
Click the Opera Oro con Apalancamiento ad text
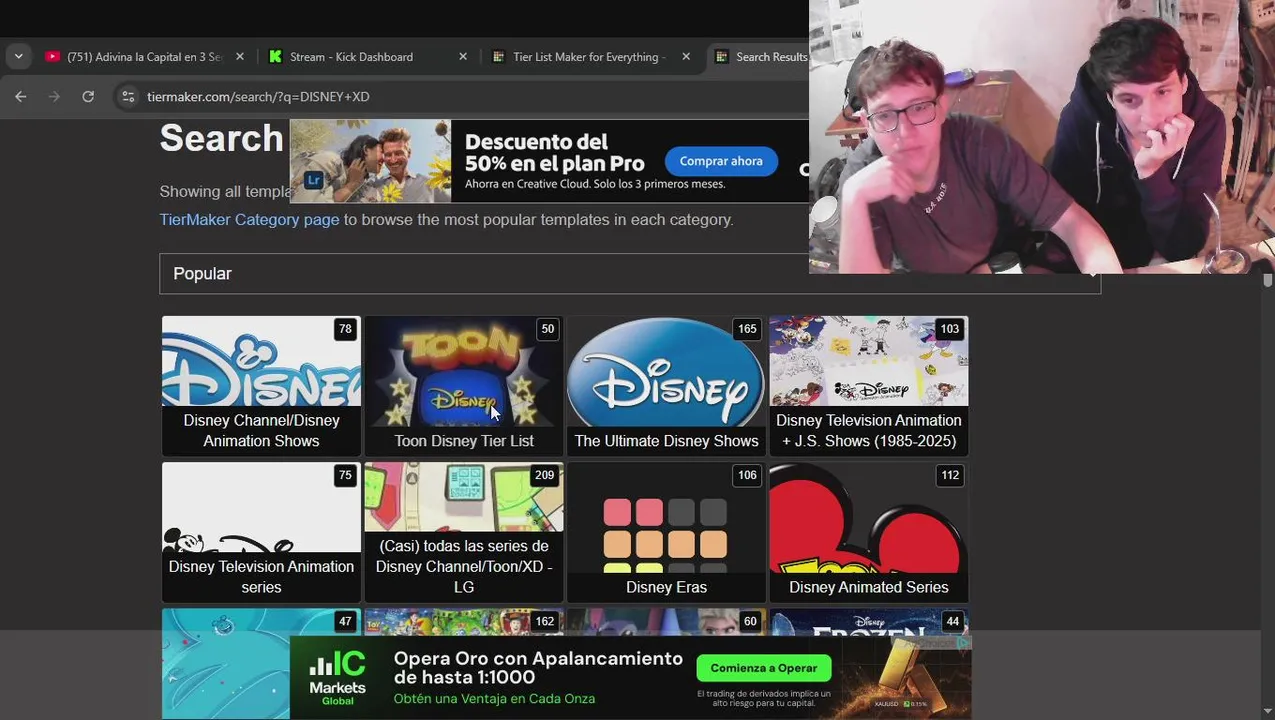538,667
